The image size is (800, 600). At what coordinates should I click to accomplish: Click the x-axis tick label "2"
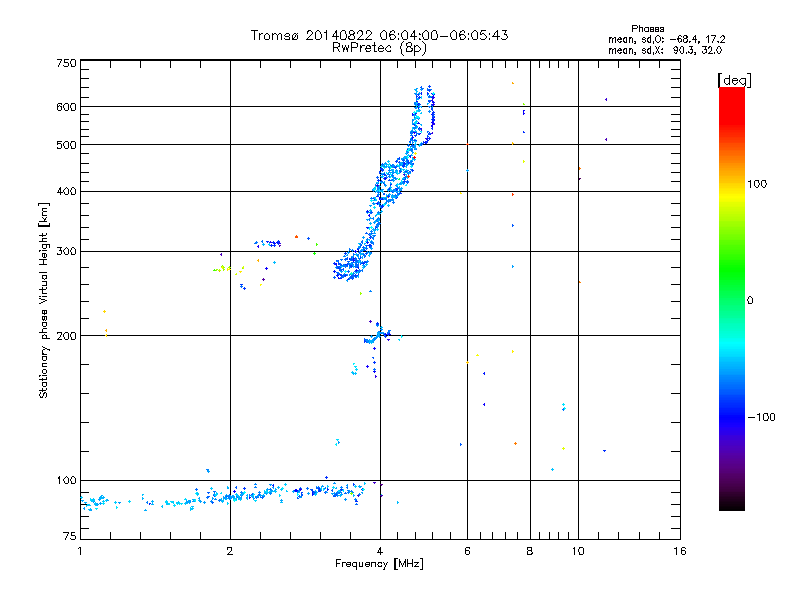[x=230, y=551]
